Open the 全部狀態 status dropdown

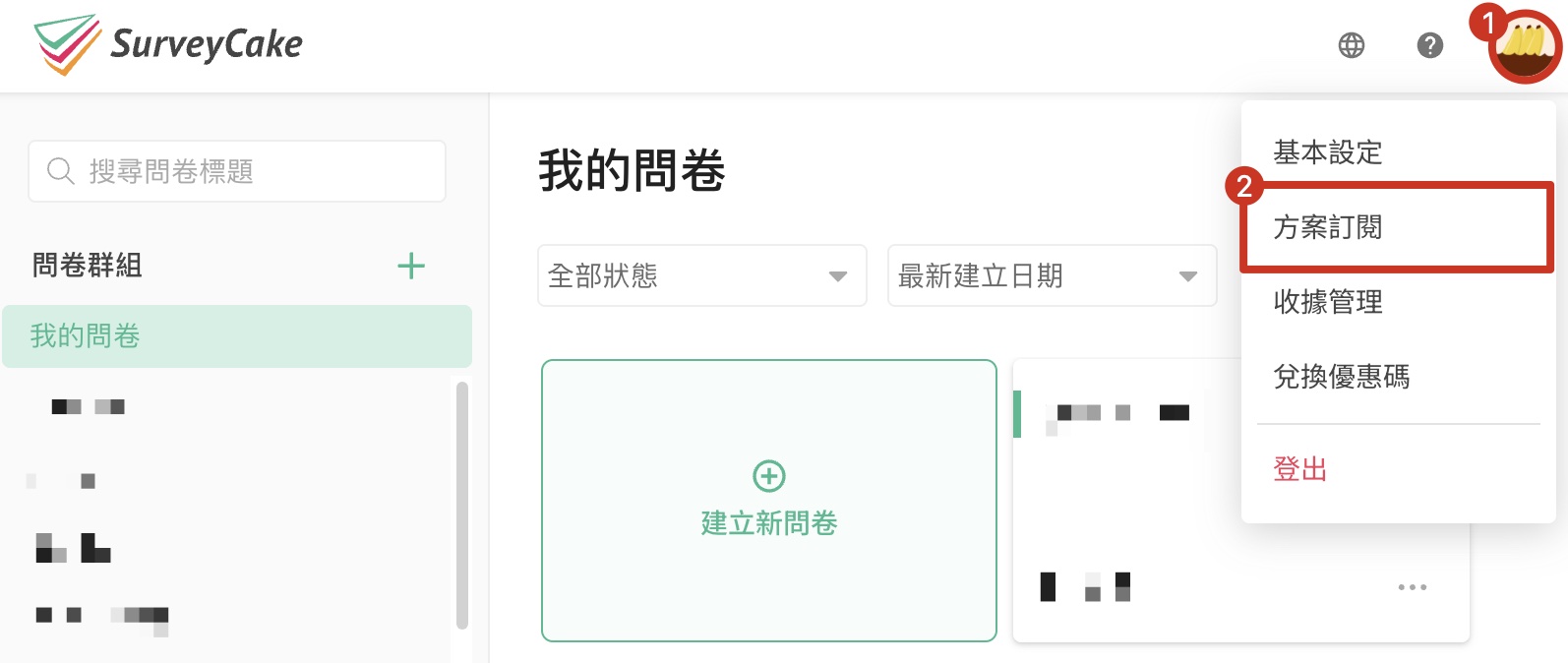coord(700,276)
